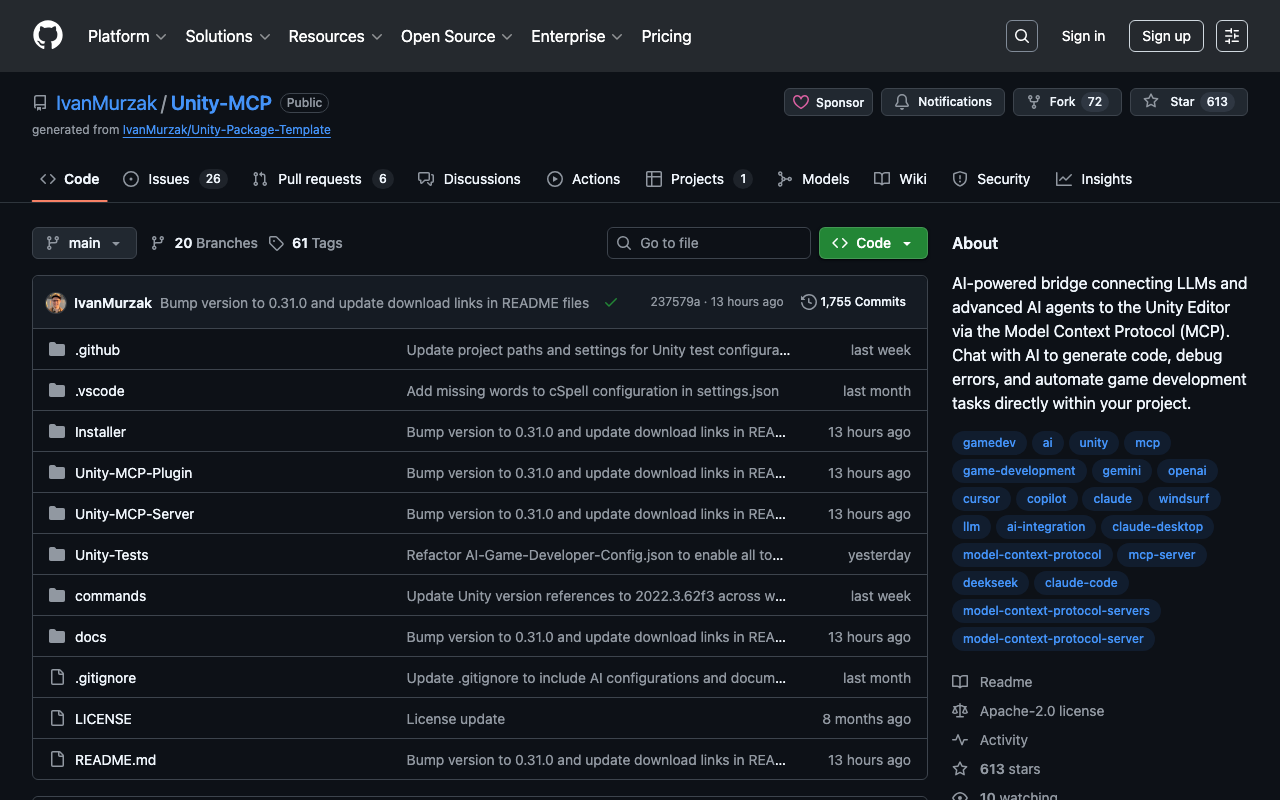
Task: Open the Pull requests tab
Action: coord(320,179)
